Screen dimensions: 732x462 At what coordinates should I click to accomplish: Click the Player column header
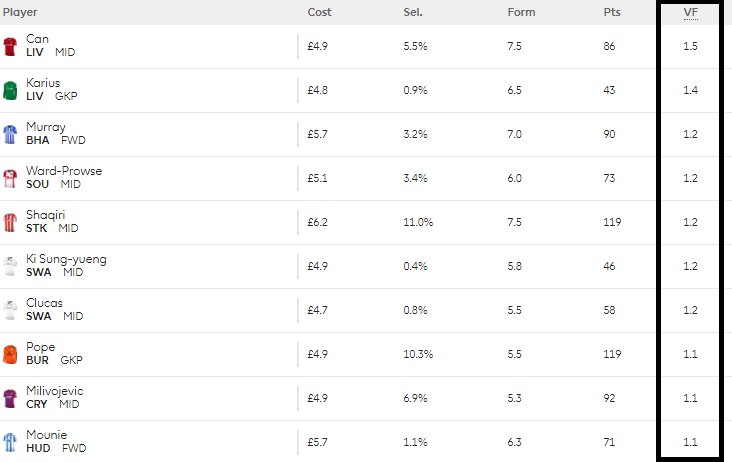tap(20, 12)
